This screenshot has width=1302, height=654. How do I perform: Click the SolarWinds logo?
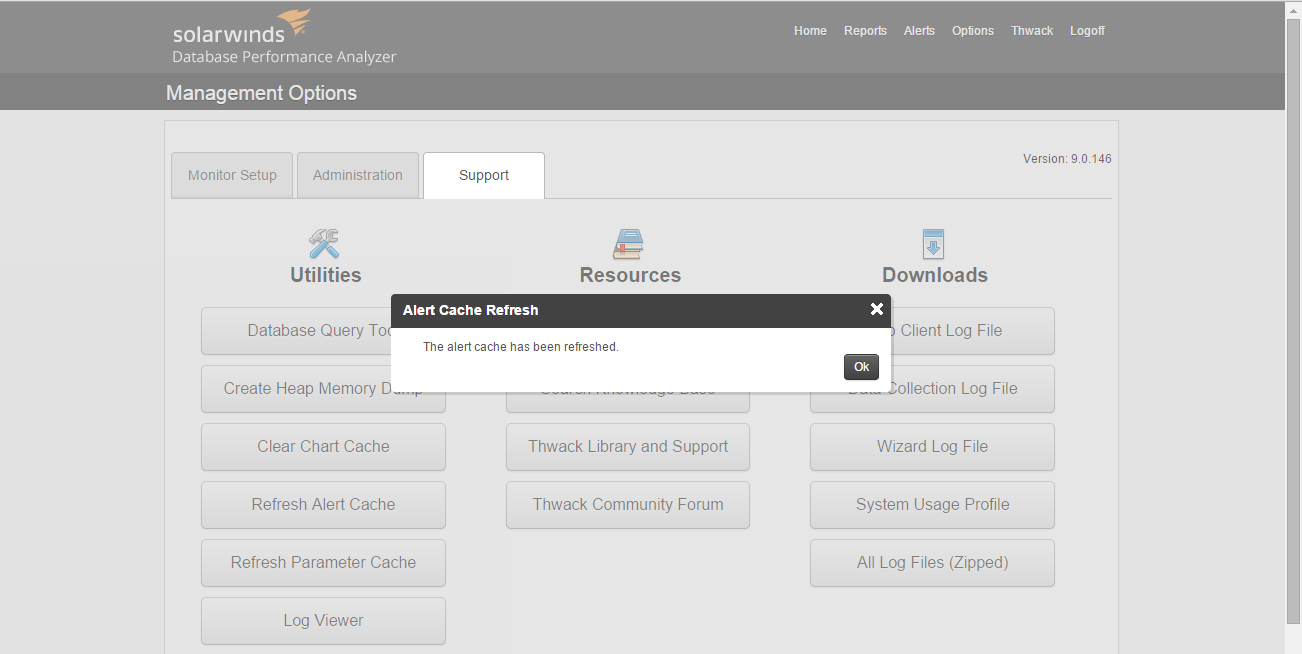284,38
